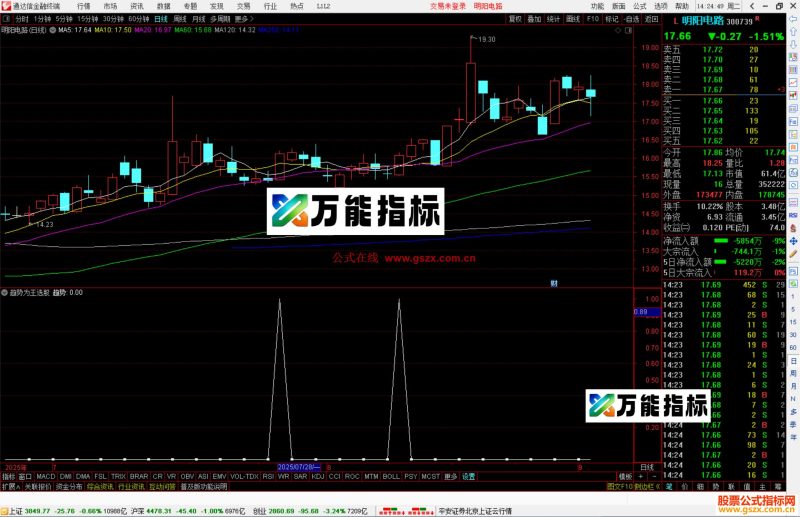
Task: Open 多周期 multi-period view
Action: click(x=220, y=19)
